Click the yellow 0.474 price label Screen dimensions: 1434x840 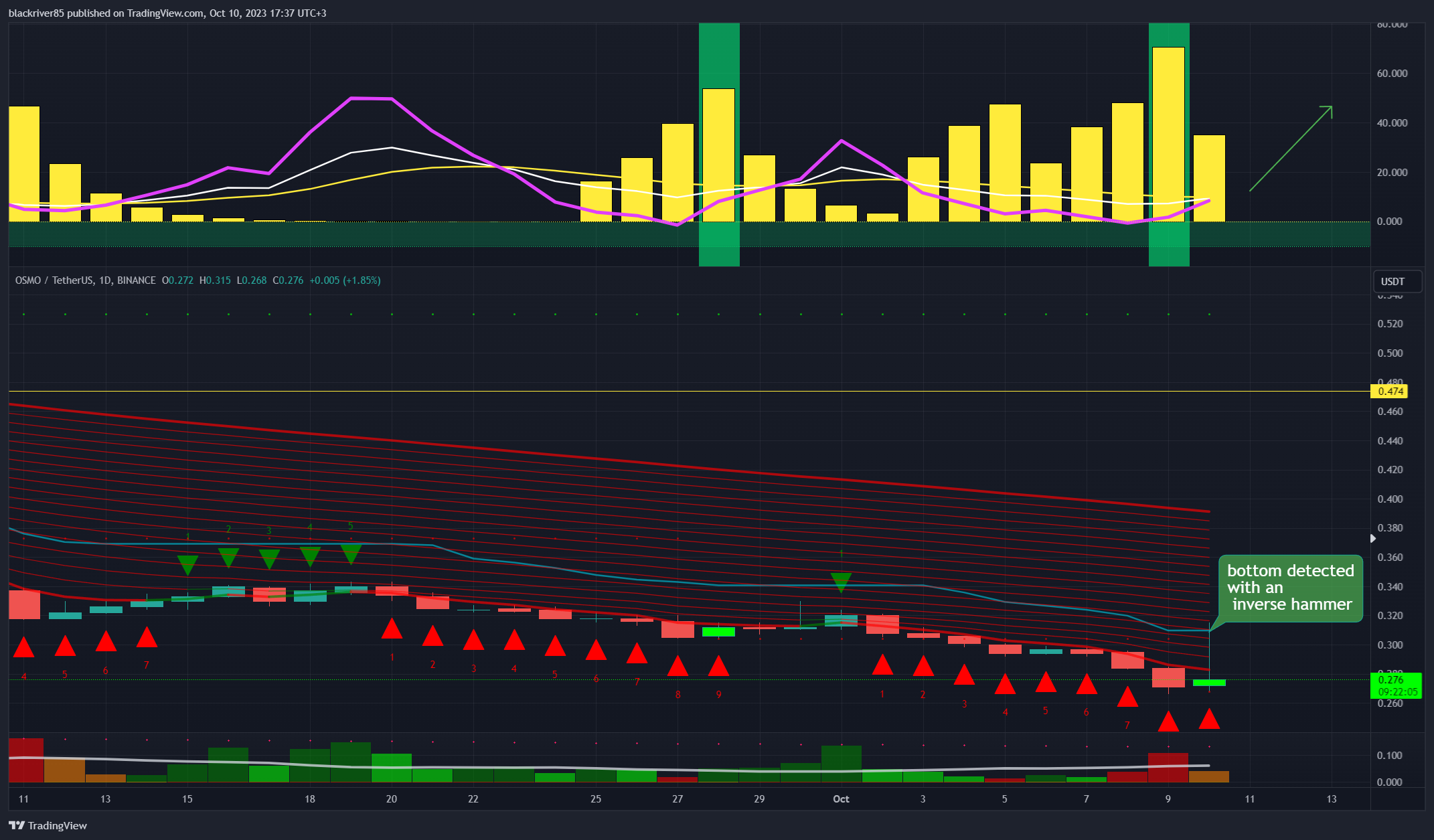(1390, 392)
